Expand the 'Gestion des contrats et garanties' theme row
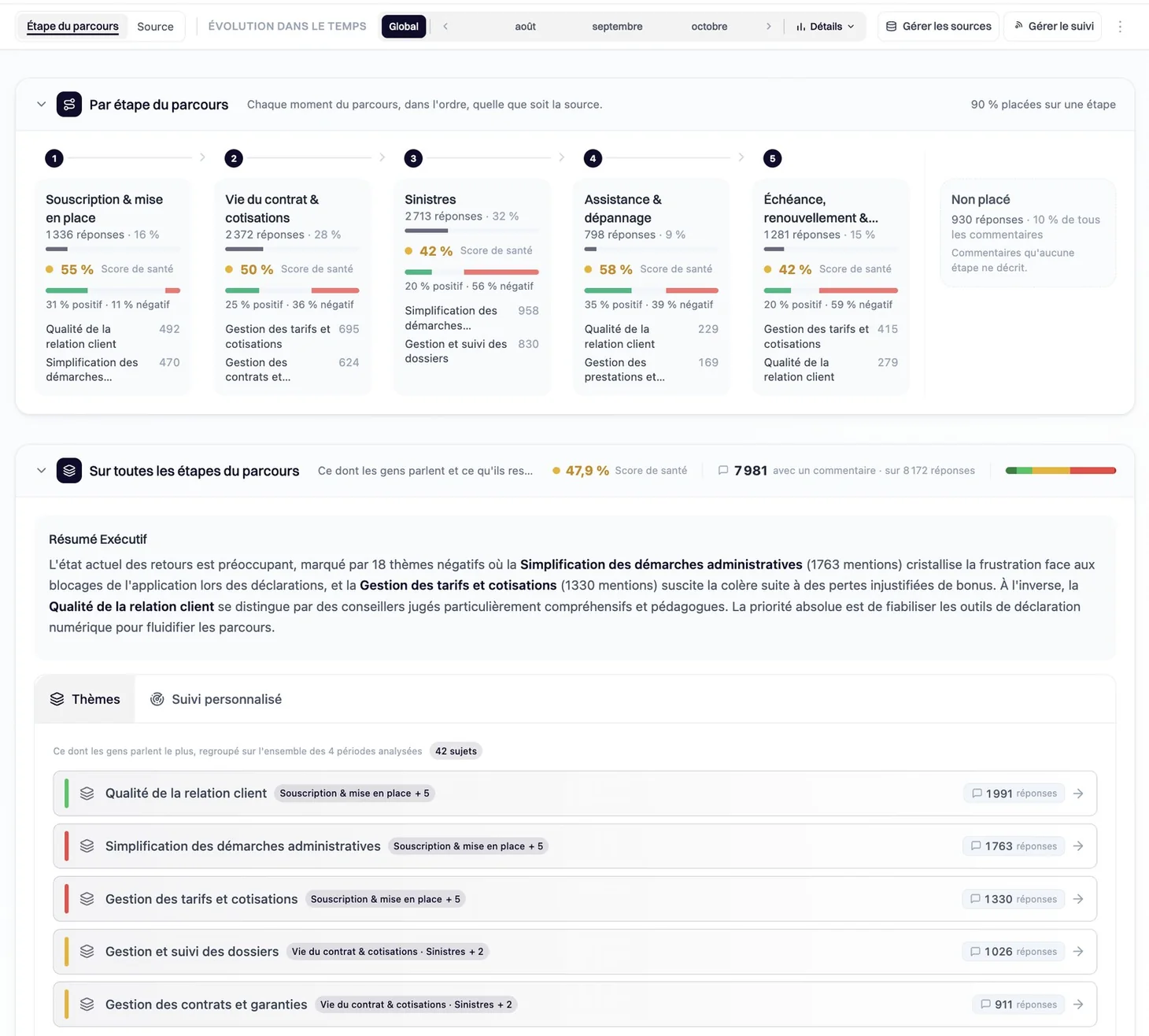The width and height of the screenshot is (1149, 1036). tap(575, 1005)
